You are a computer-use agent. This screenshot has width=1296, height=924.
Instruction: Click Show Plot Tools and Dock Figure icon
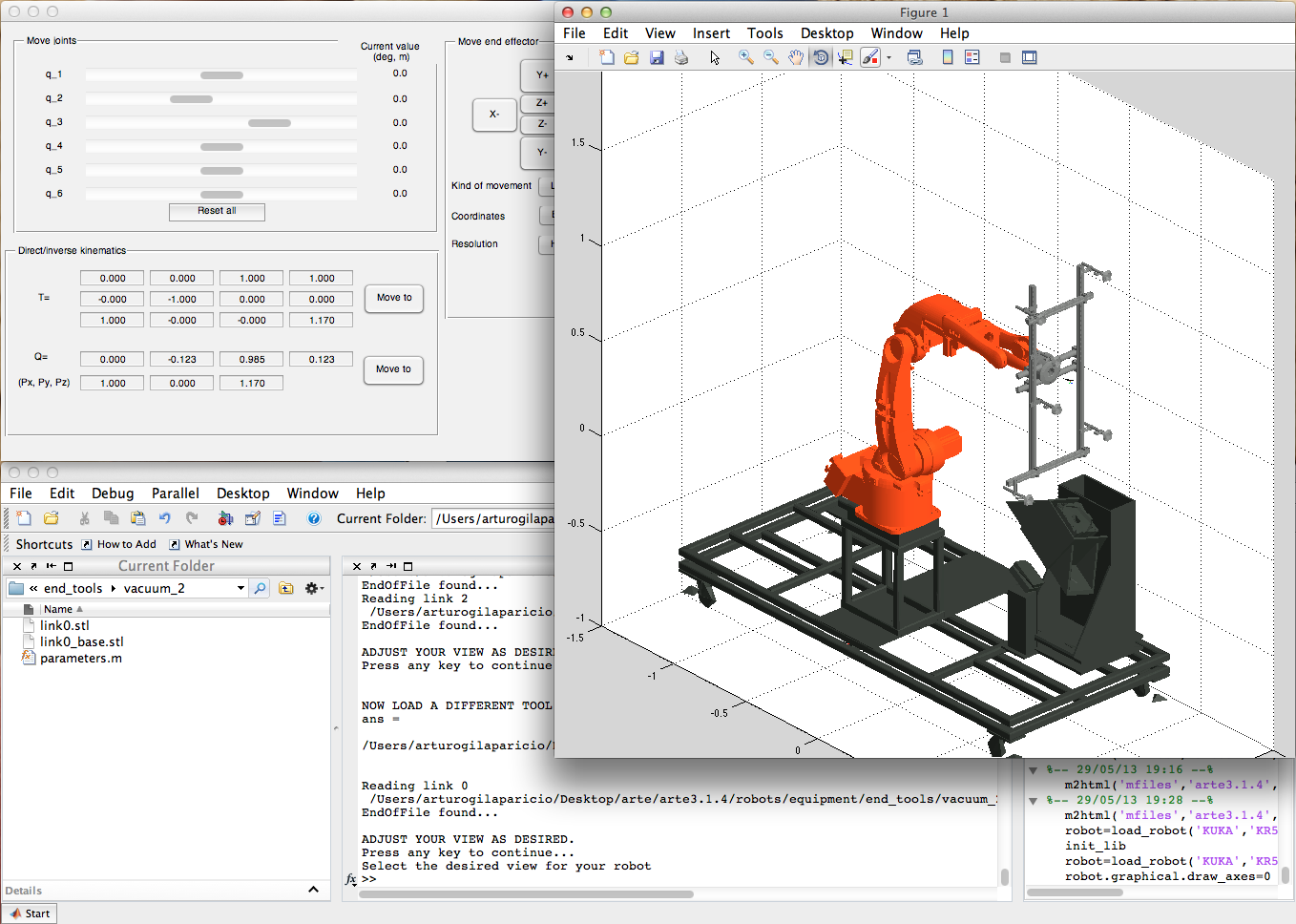point(1030,57)
